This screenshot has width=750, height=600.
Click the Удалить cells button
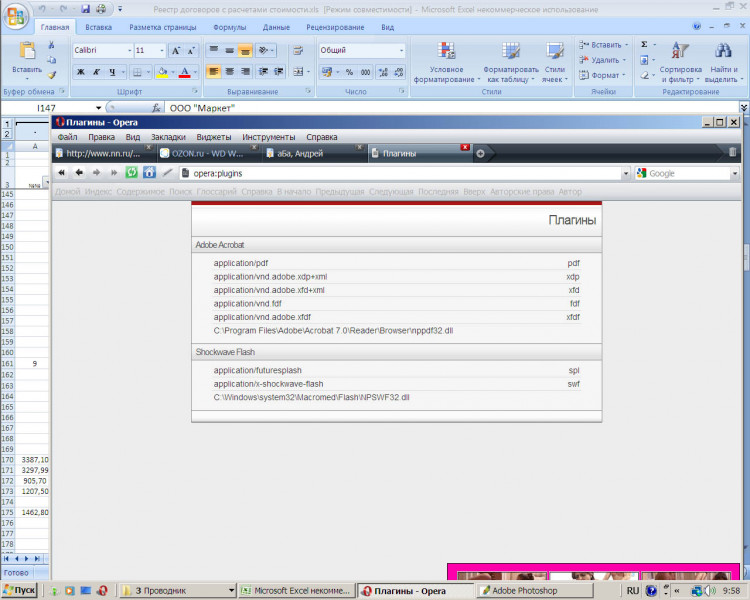(x=603, y=60)
